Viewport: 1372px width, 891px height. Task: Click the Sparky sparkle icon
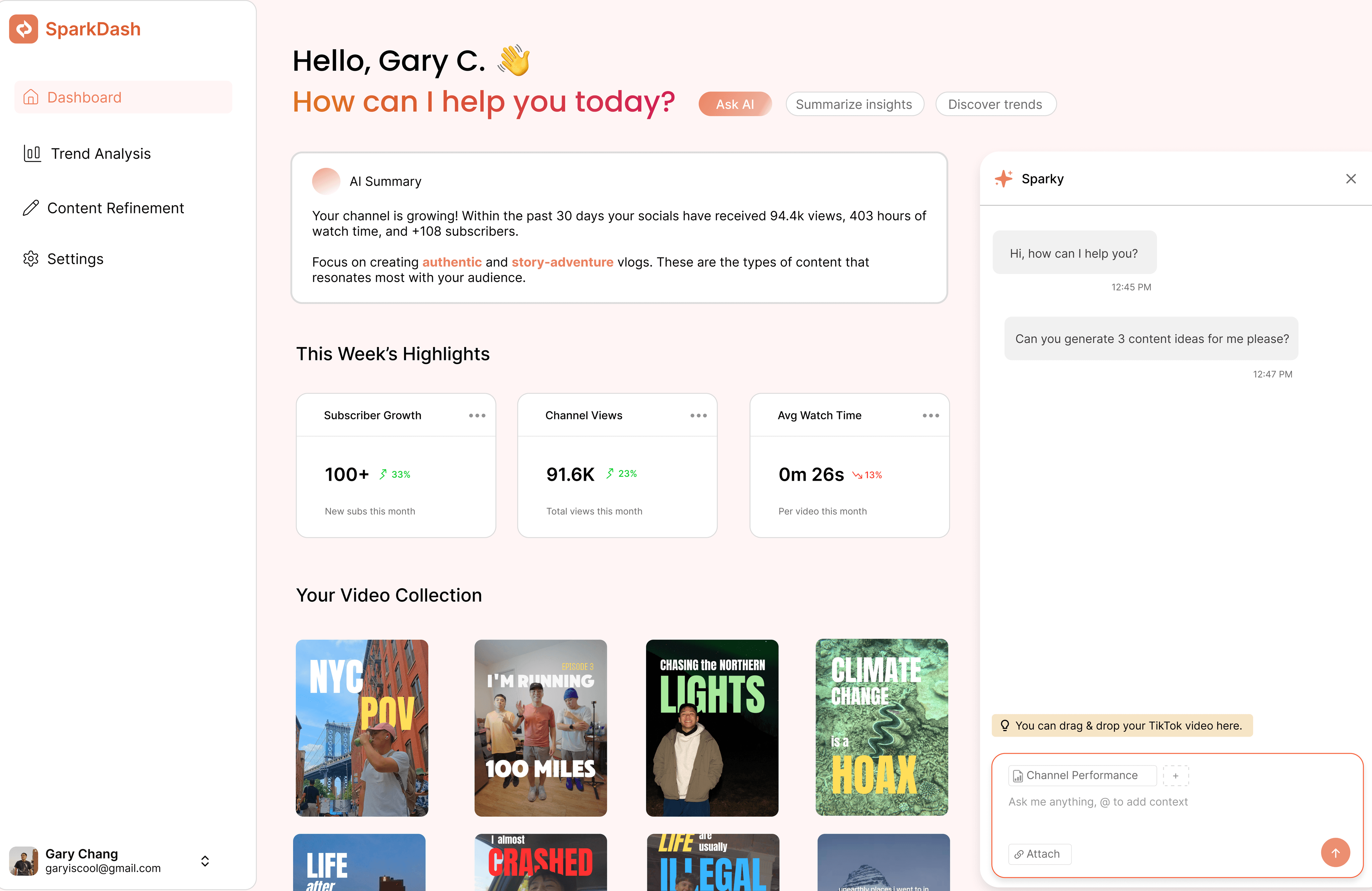[x=1003, y=179]
